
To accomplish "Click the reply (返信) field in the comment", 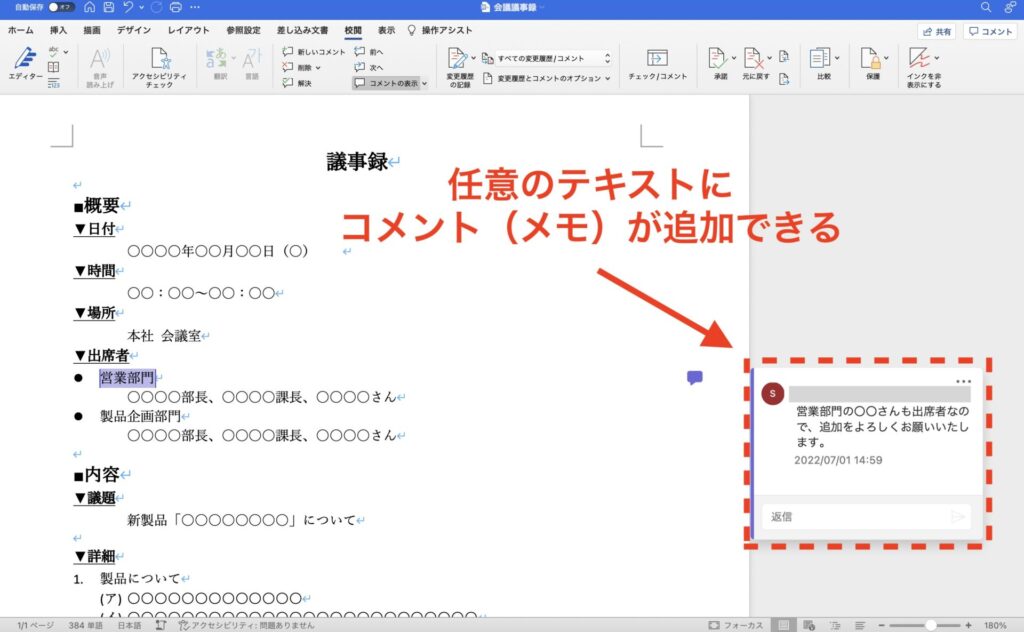I will tap(856, 517).
